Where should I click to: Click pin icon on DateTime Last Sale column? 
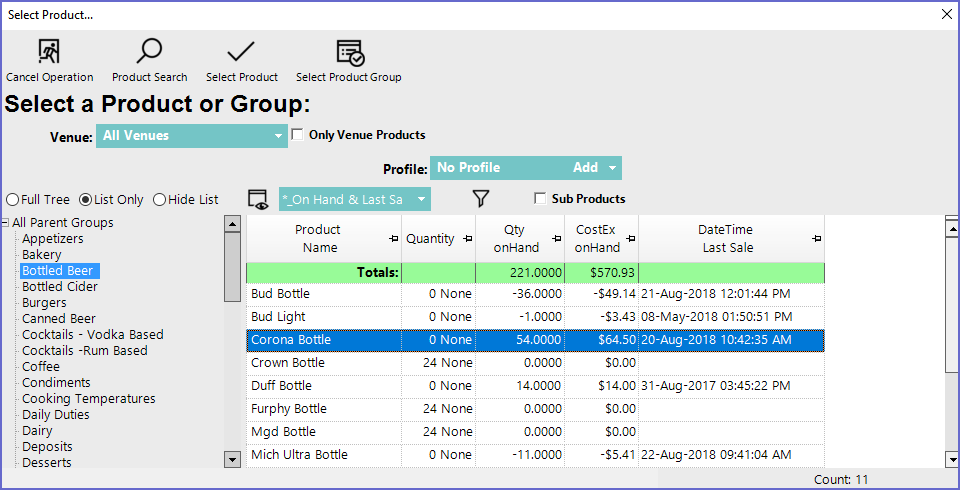[x=817, y=239]
